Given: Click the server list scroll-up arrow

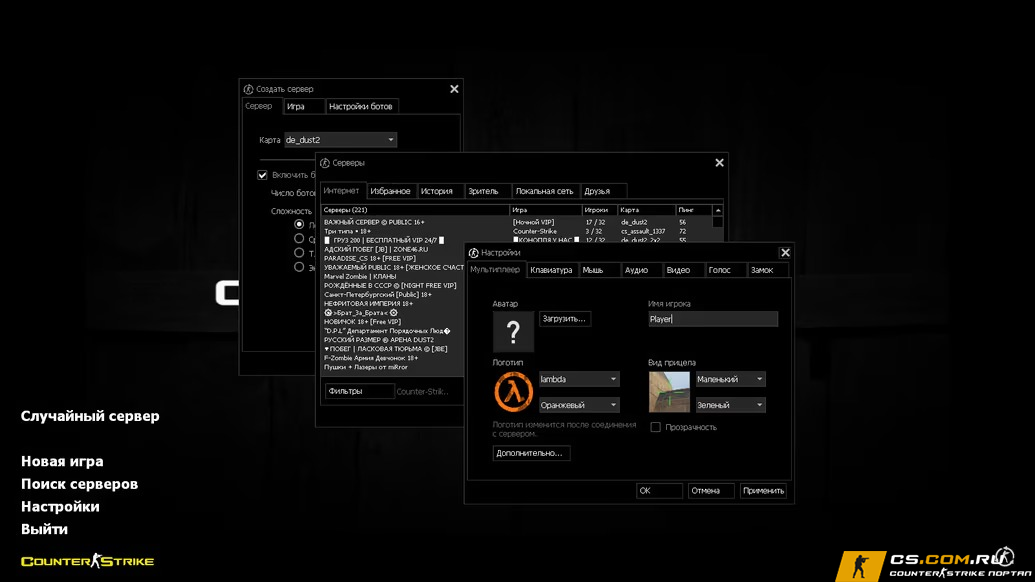Looking at the screenshot, I should tap(718, 210).
